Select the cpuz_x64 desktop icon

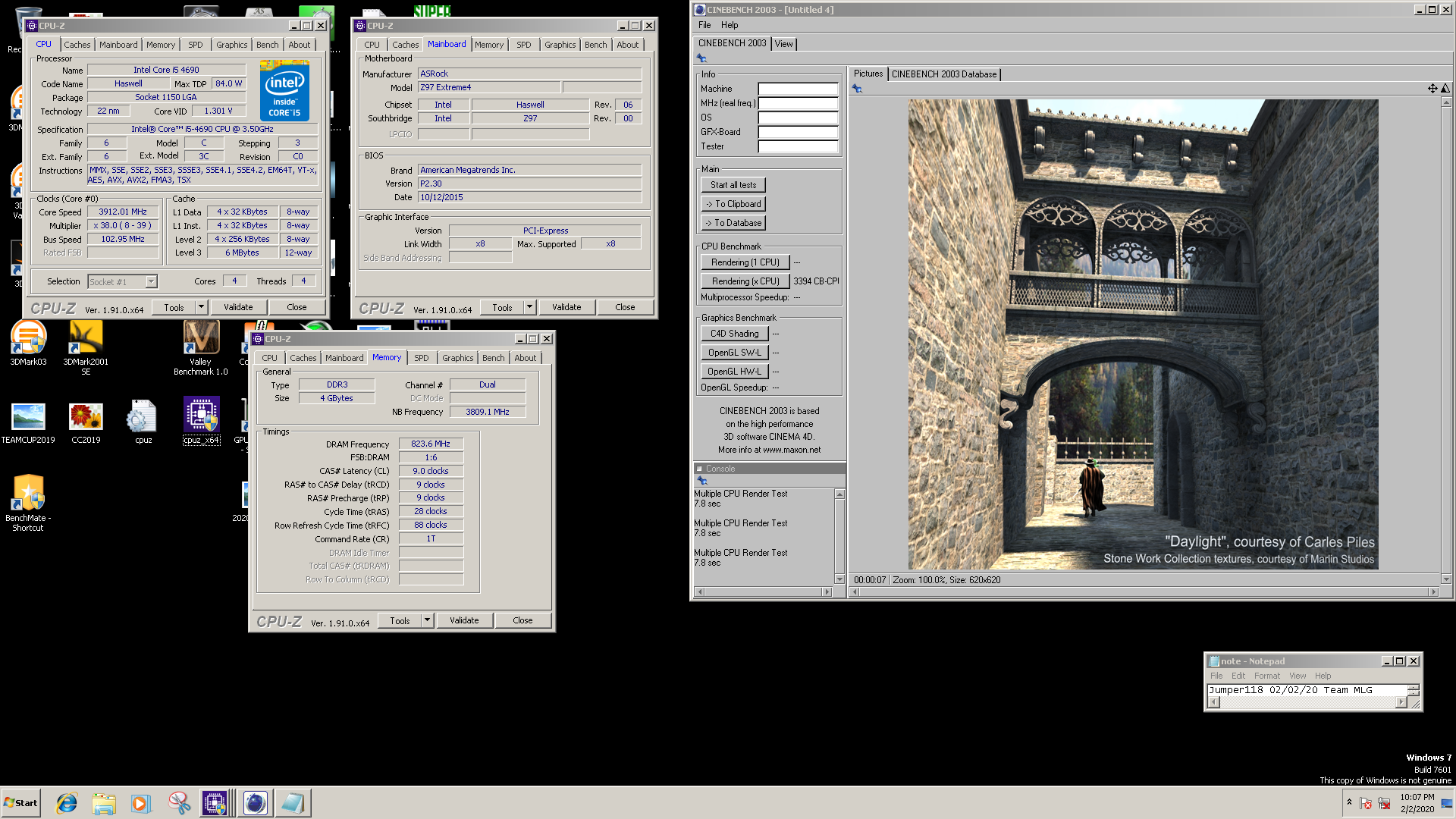(201, 420)
